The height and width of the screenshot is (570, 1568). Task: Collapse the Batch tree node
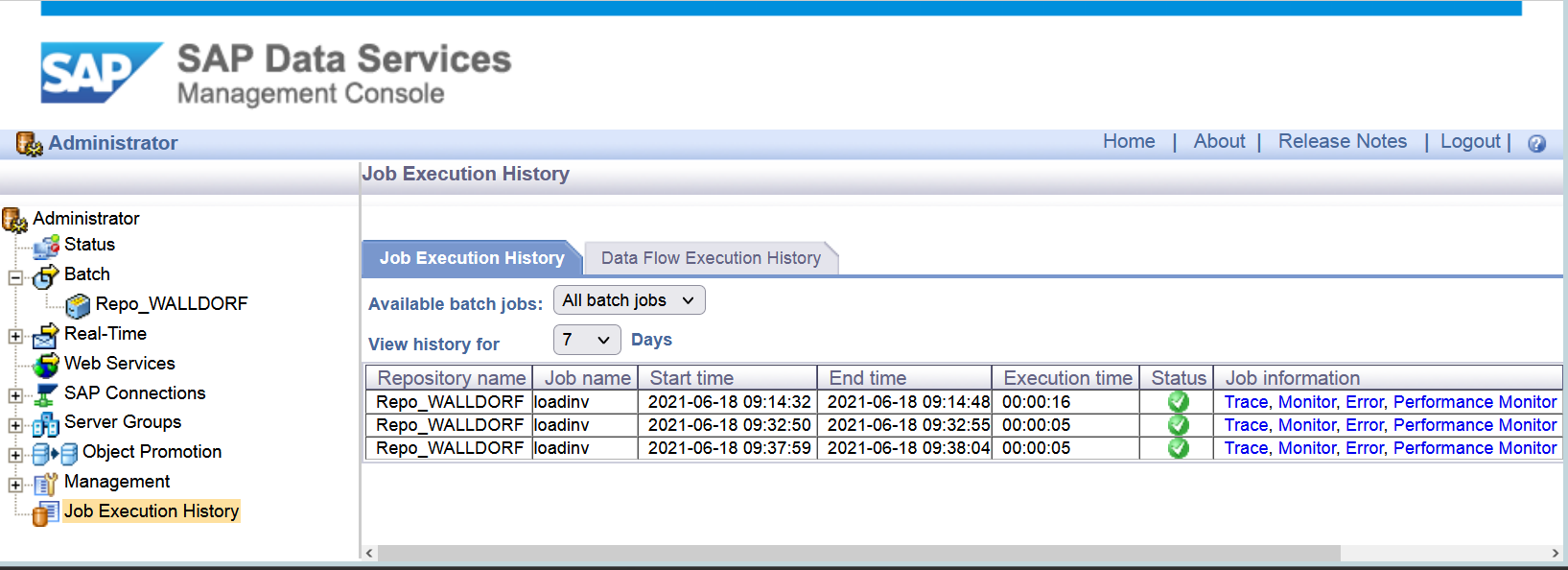(15, 278)
